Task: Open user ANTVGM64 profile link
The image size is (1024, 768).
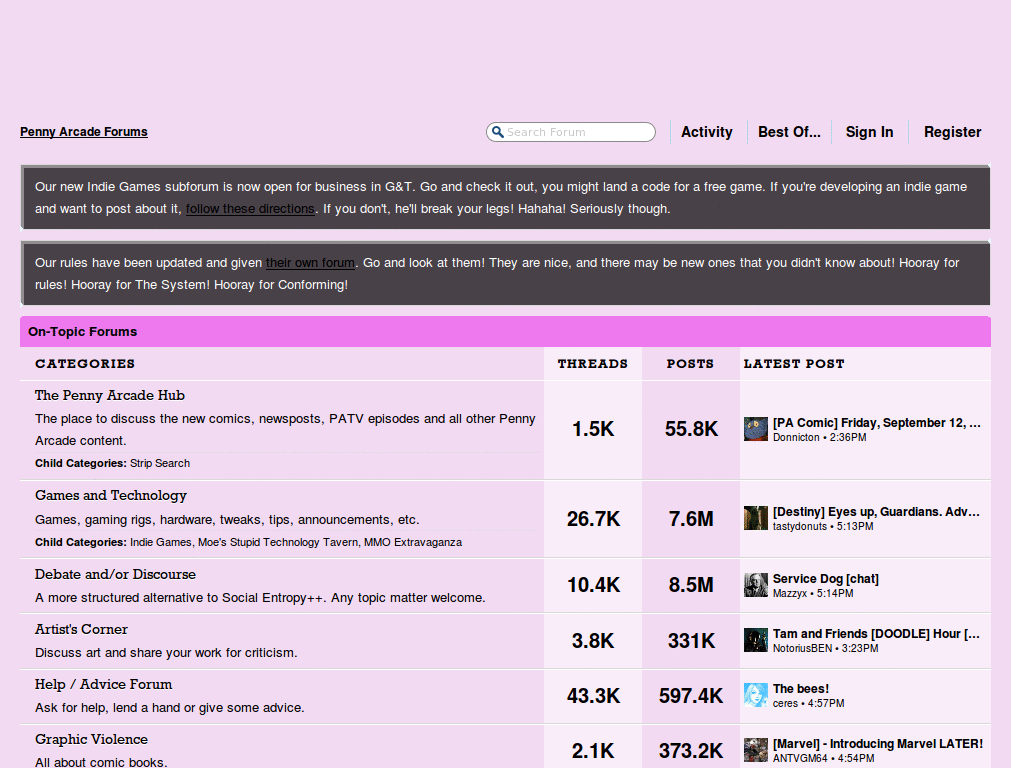Action: click(x=800, y=758)
